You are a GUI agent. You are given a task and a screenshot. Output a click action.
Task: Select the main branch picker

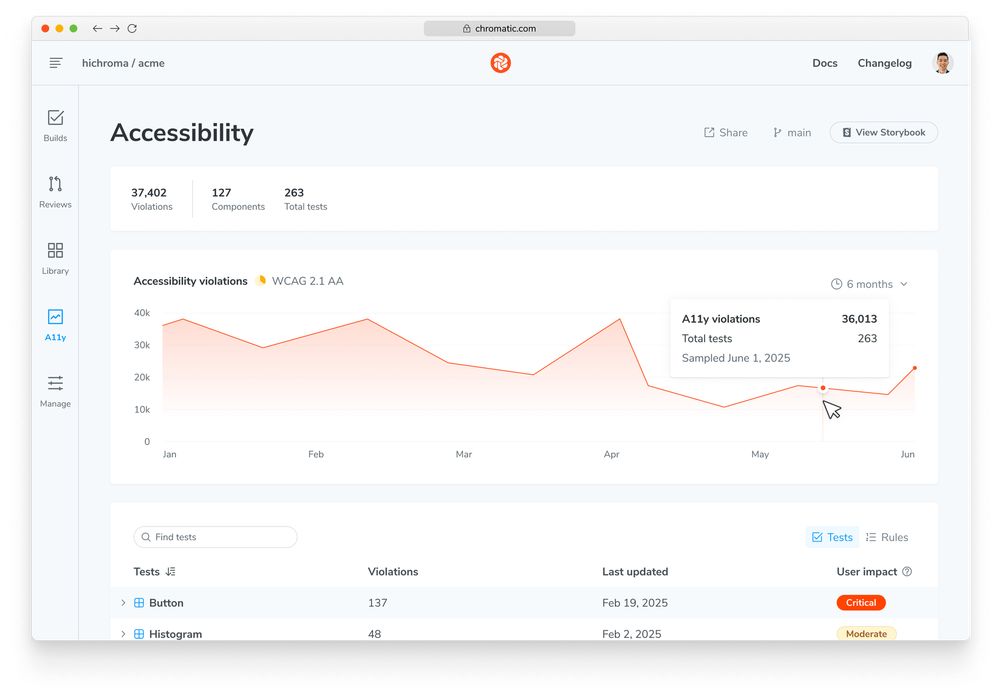(x=792, y=132)
